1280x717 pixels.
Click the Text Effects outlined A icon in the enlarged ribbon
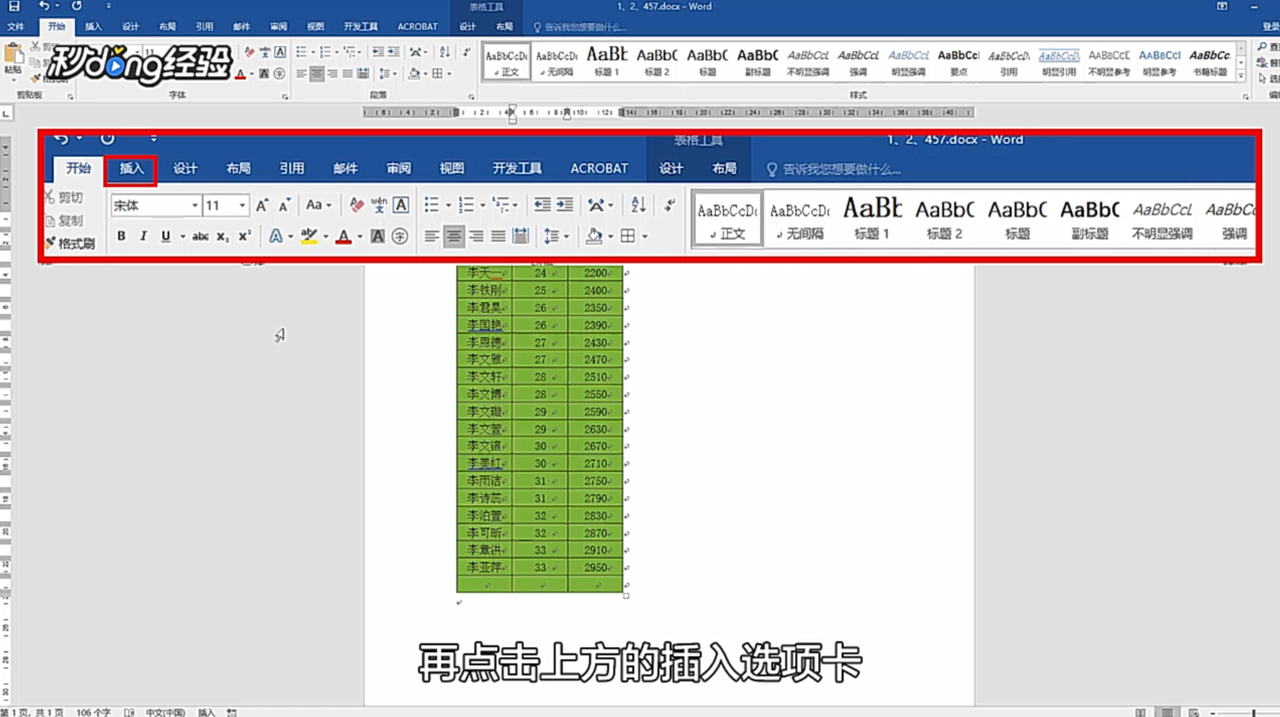tap(275, 237)
